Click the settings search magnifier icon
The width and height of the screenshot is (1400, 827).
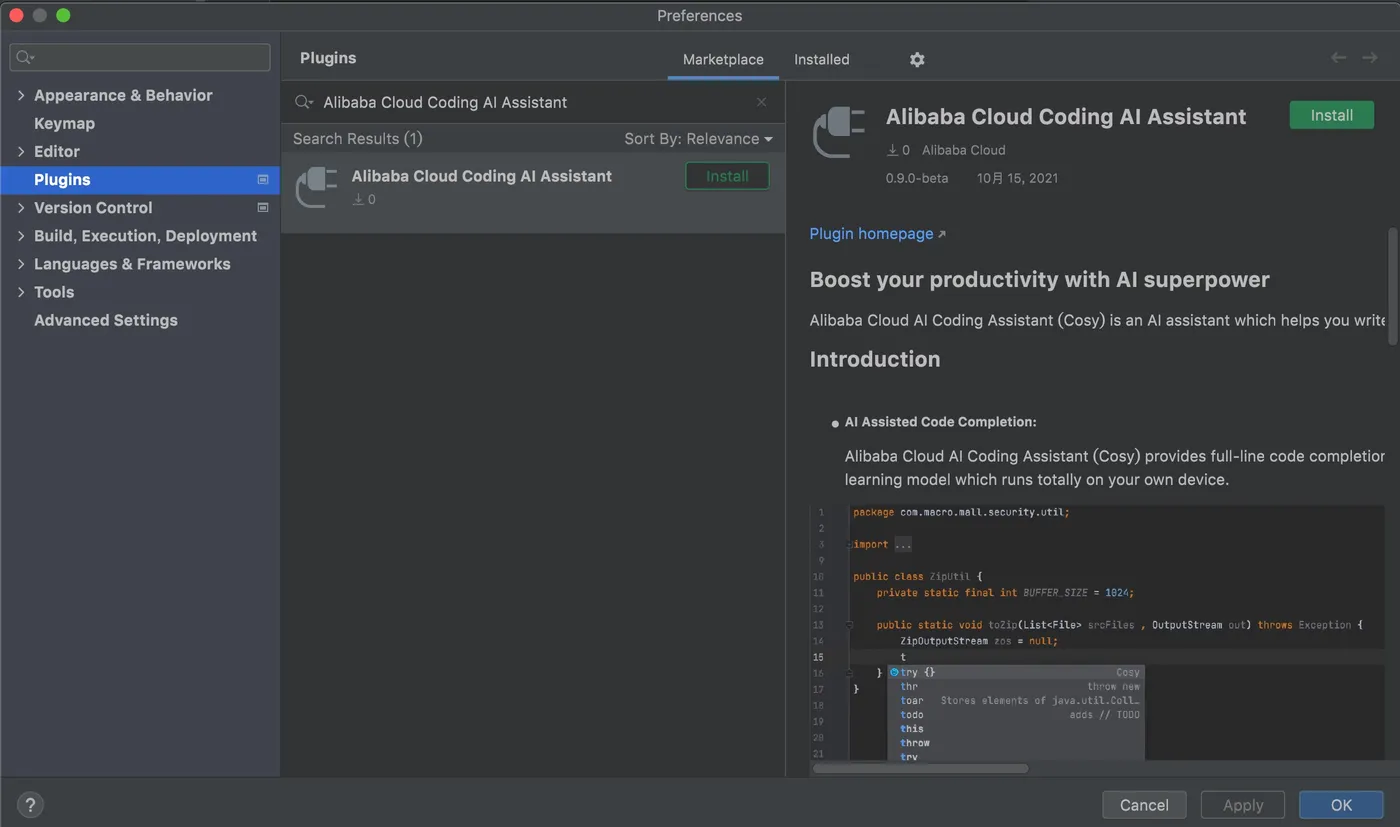pyautogui.click(x=26, y=57)
